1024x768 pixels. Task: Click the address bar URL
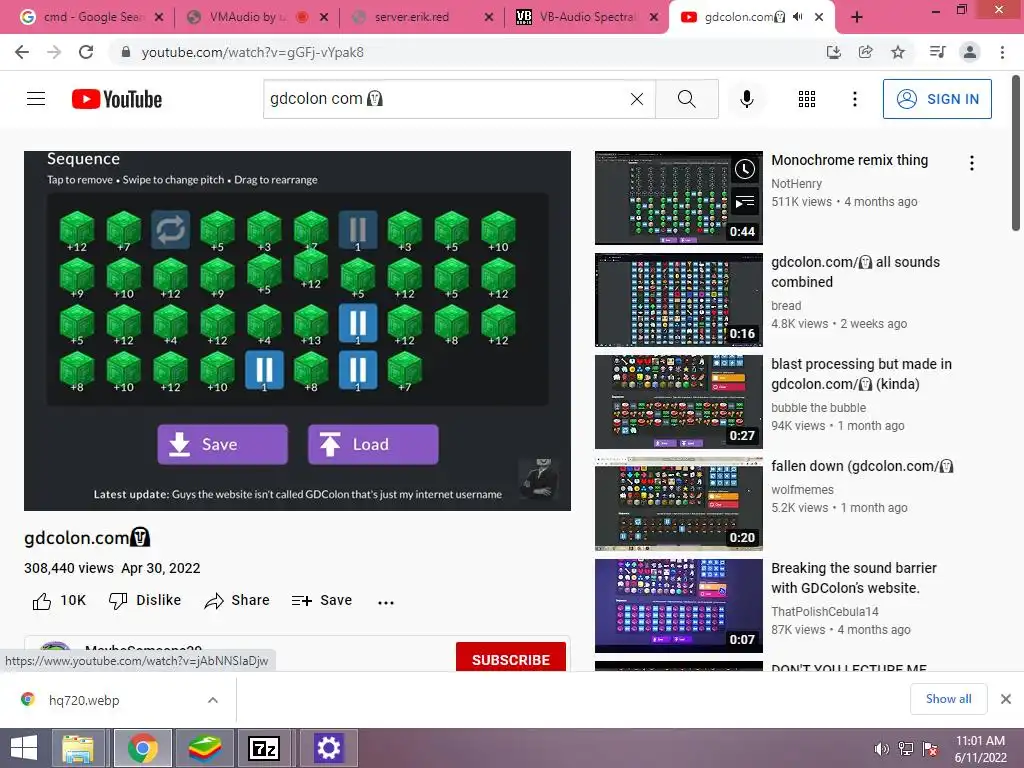pos(252,52)
